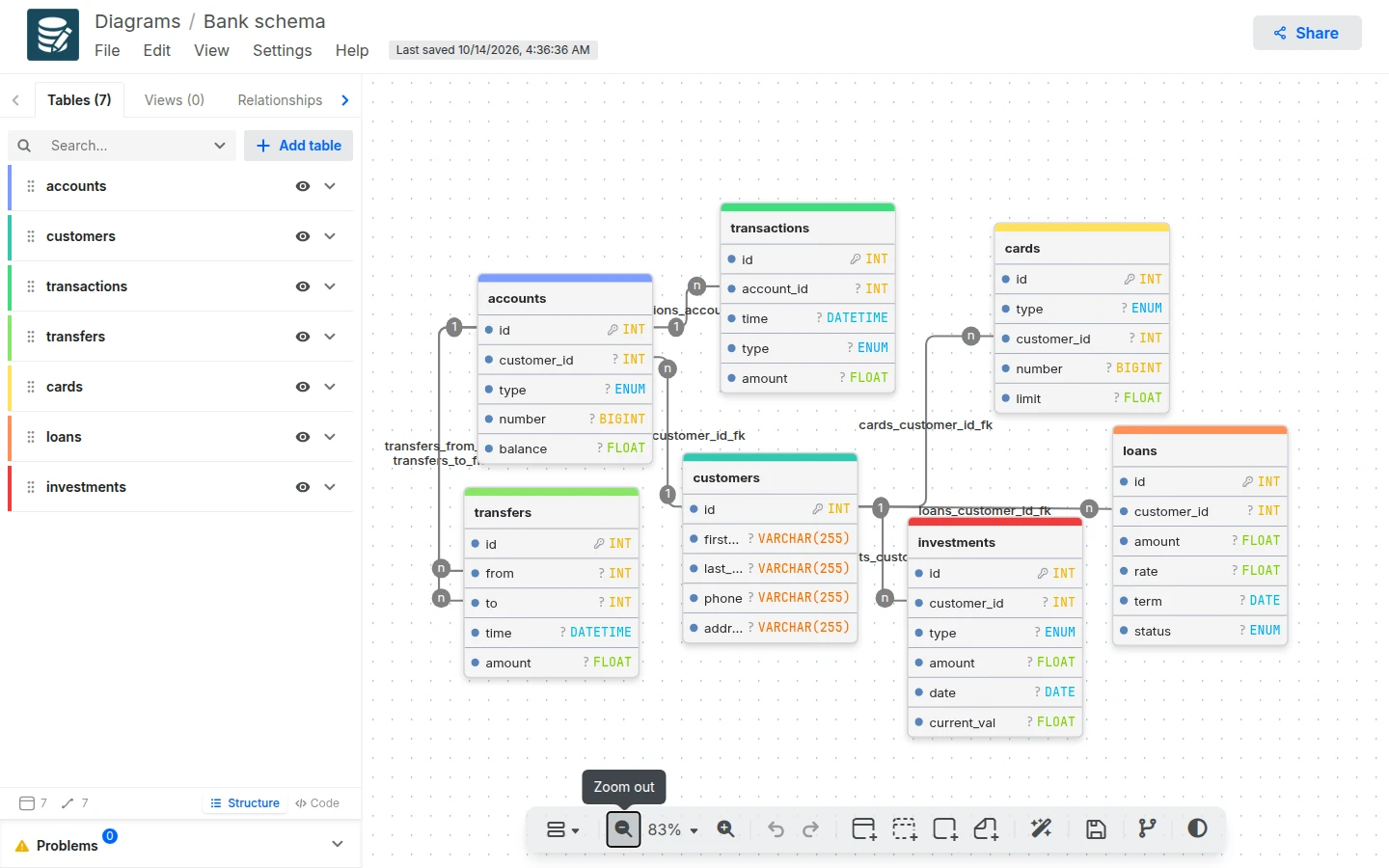Add a new table from the toolbar
This screenshot has width=1389, height=868.
click(x=864, y=828)
